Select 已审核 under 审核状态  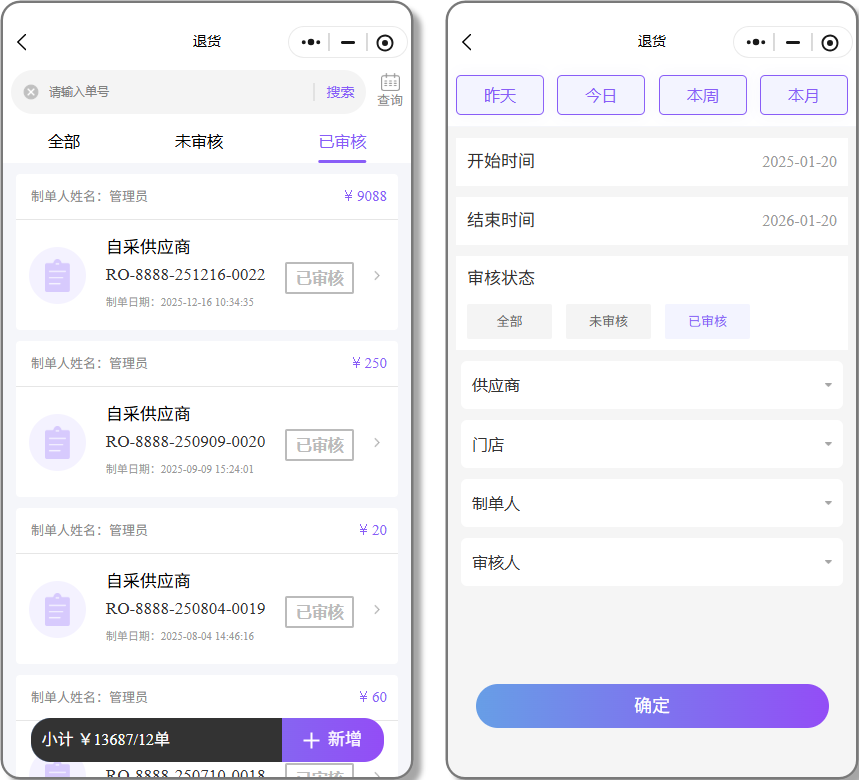coord(707,322)
